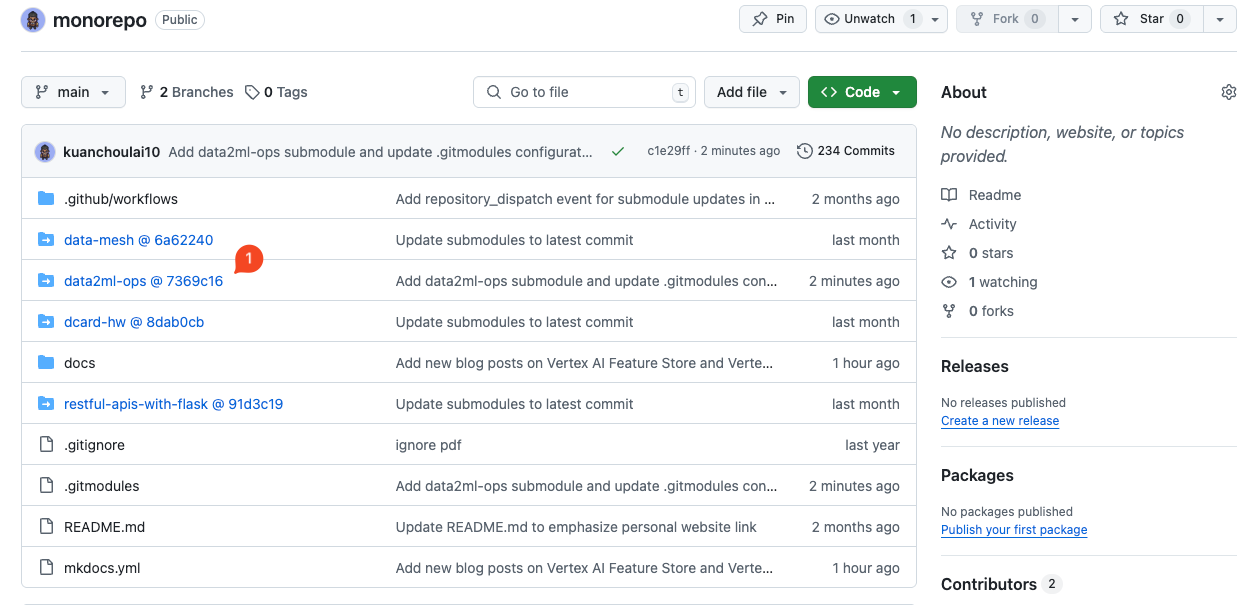Open the Star lists dropdown arrow

[x=1219, y=19]
